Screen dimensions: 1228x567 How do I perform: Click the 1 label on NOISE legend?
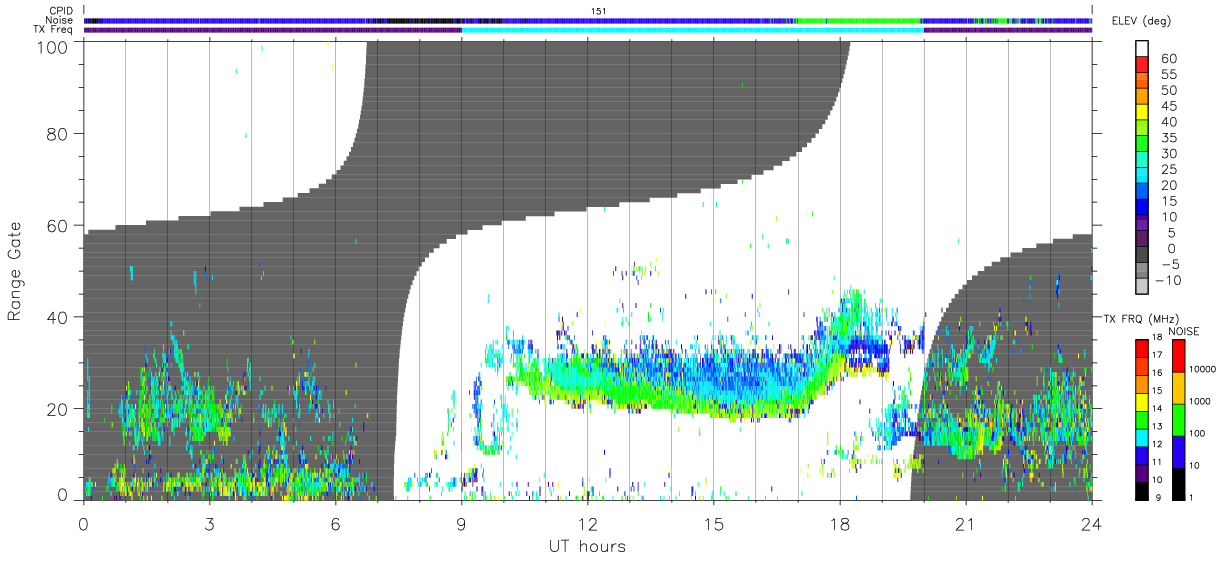(x=1192, y=497)
